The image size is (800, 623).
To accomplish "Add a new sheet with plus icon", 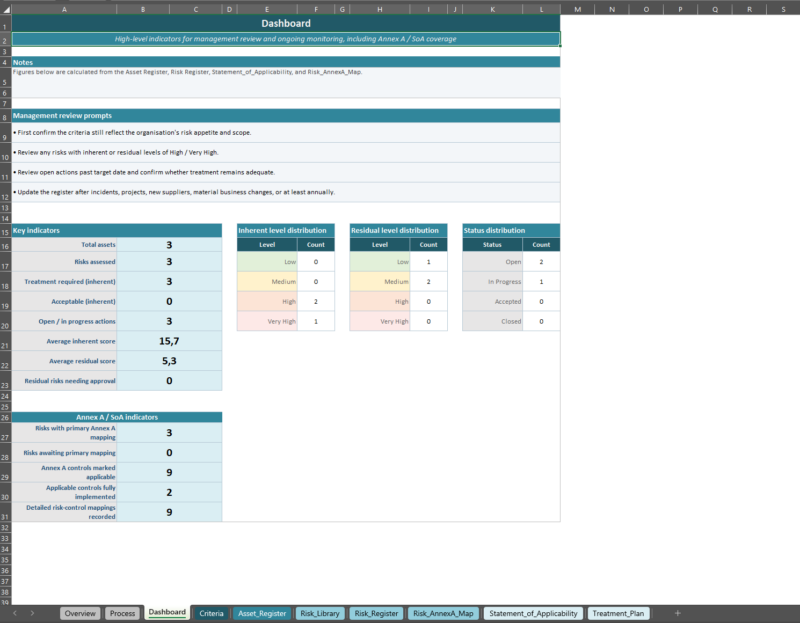I will [x=678, y=613].
